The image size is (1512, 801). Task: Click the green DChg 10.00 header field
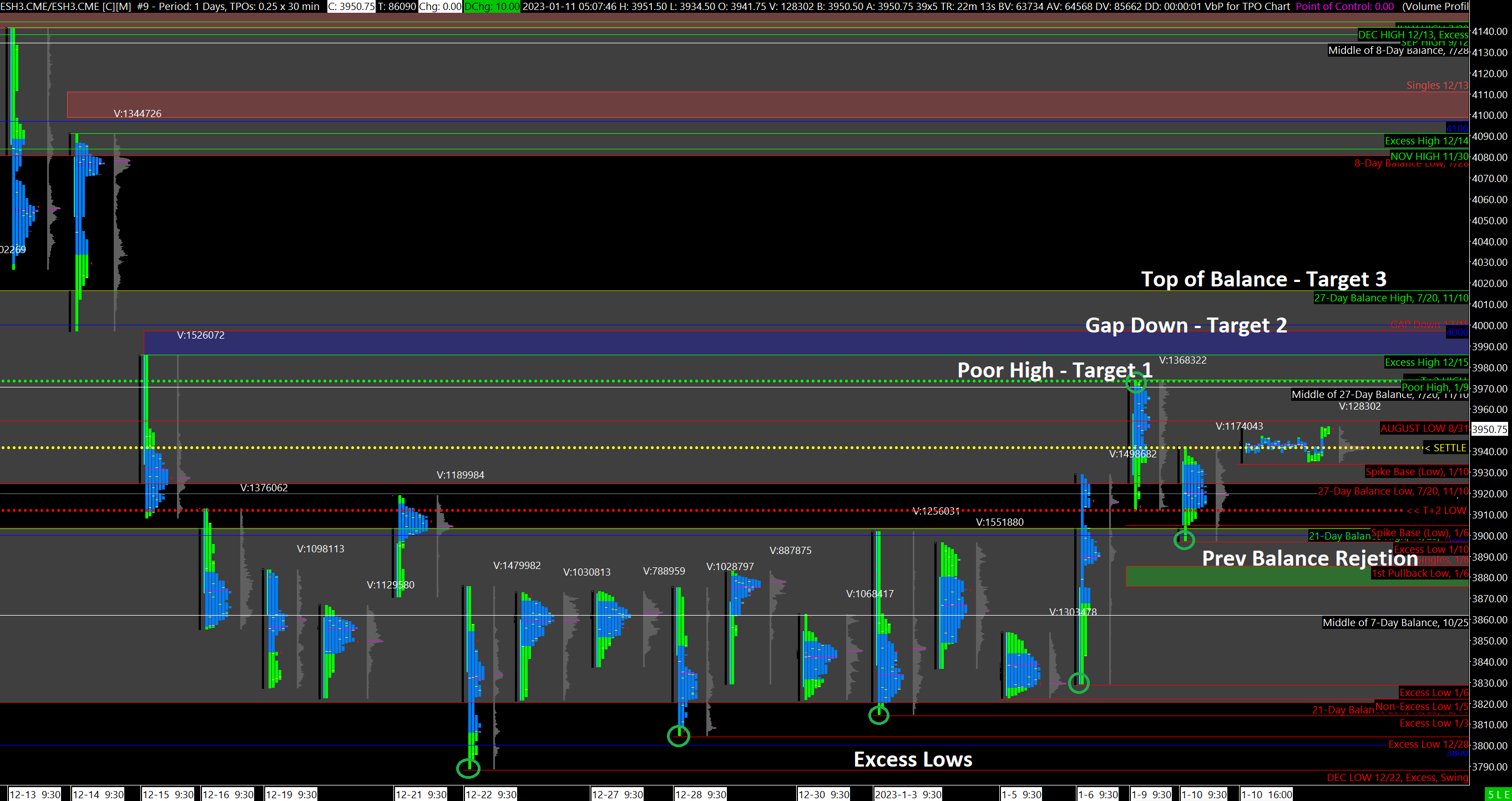(x=492, y=7)
